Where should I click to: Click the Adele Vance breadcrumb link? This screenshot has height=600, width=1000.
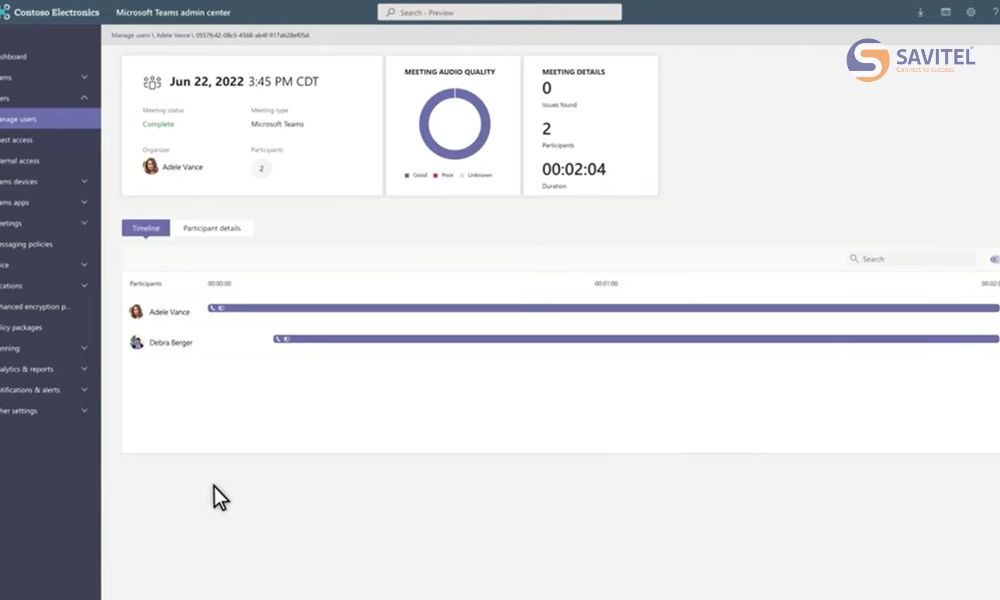(x=173, y=35)
